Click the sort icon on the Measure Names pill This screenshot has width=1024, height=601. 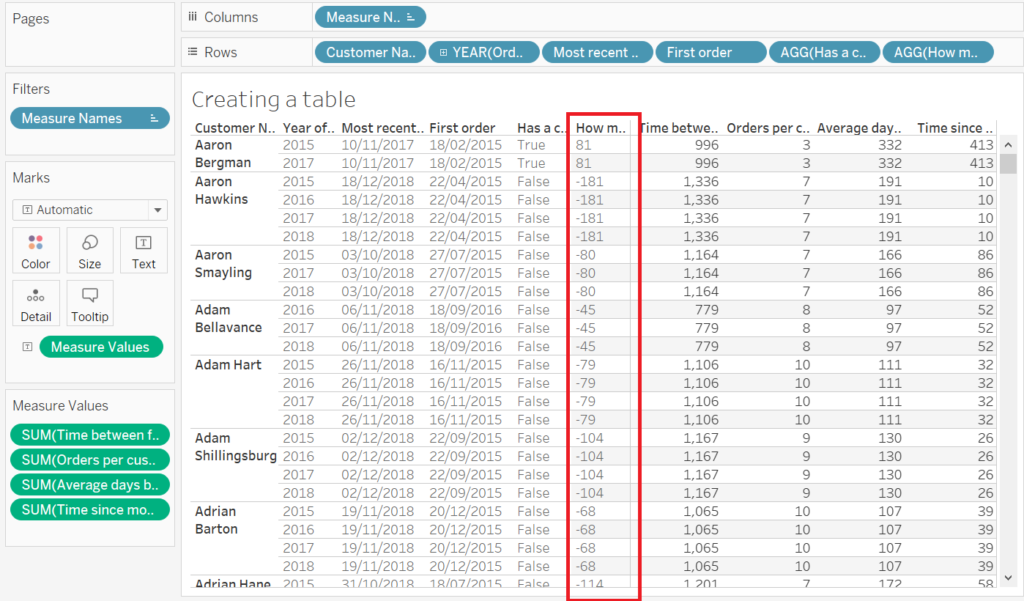click(413, 16)
